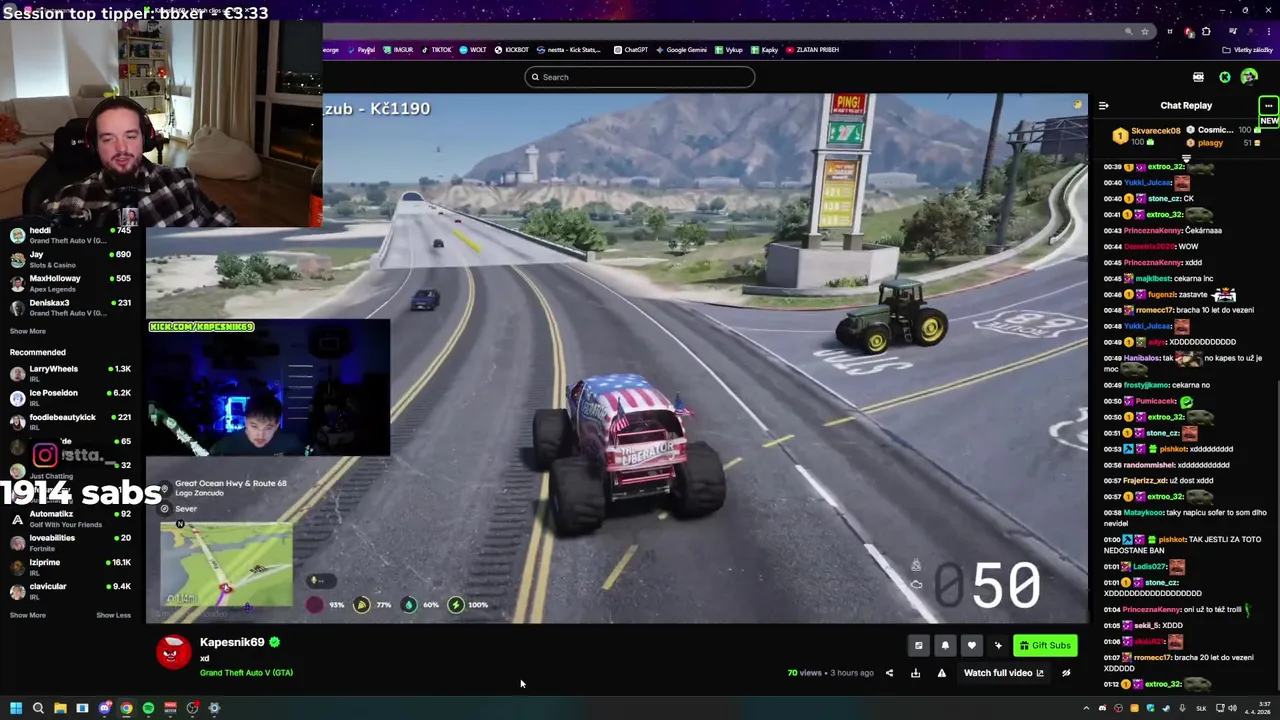Click the green Kick logo icon in header
1280x720 pixels.
tap(1225, 77)
